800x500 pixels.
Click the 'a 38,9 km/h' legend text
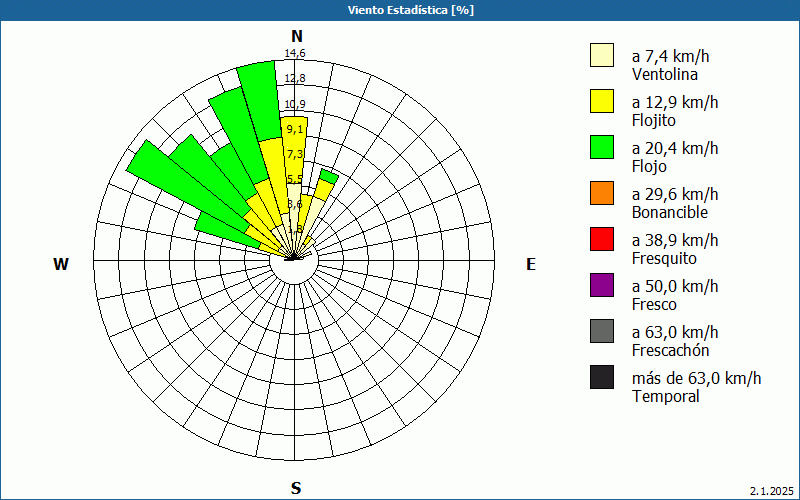tap(675, 240)
